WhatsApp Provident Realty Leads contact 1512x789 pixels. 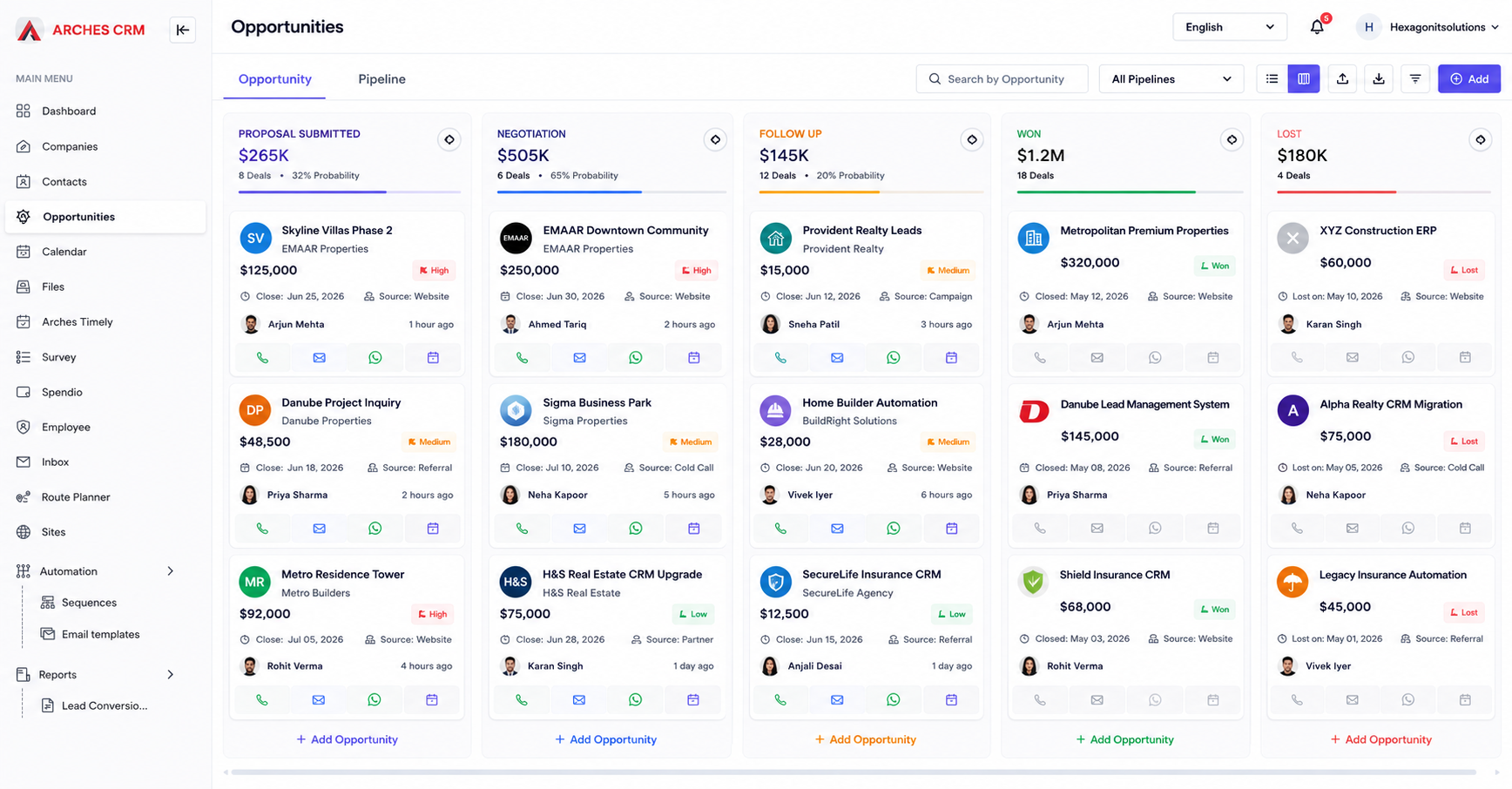(894, 358)
